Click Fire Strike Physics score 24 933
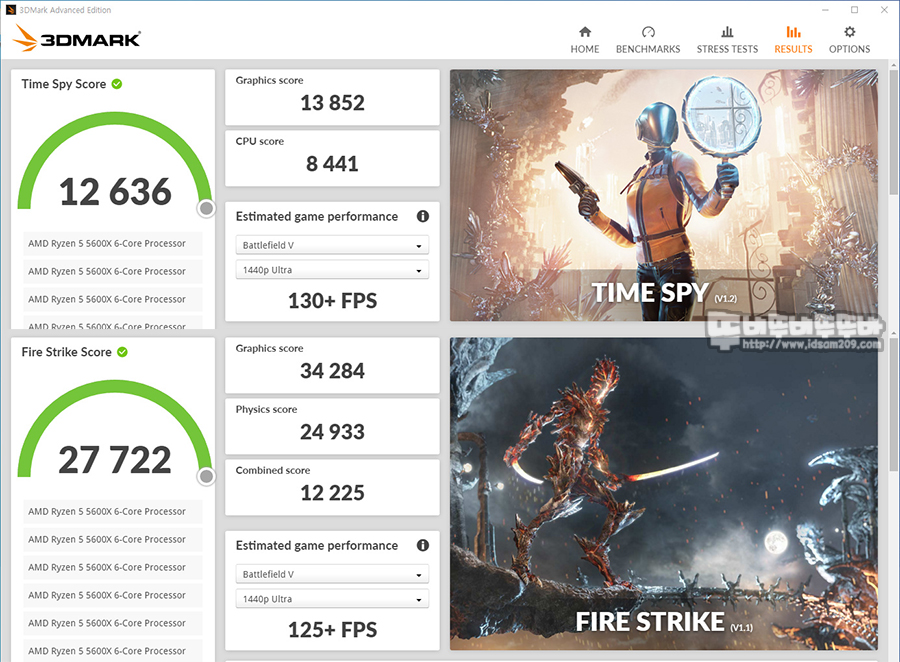 [332, 432]
